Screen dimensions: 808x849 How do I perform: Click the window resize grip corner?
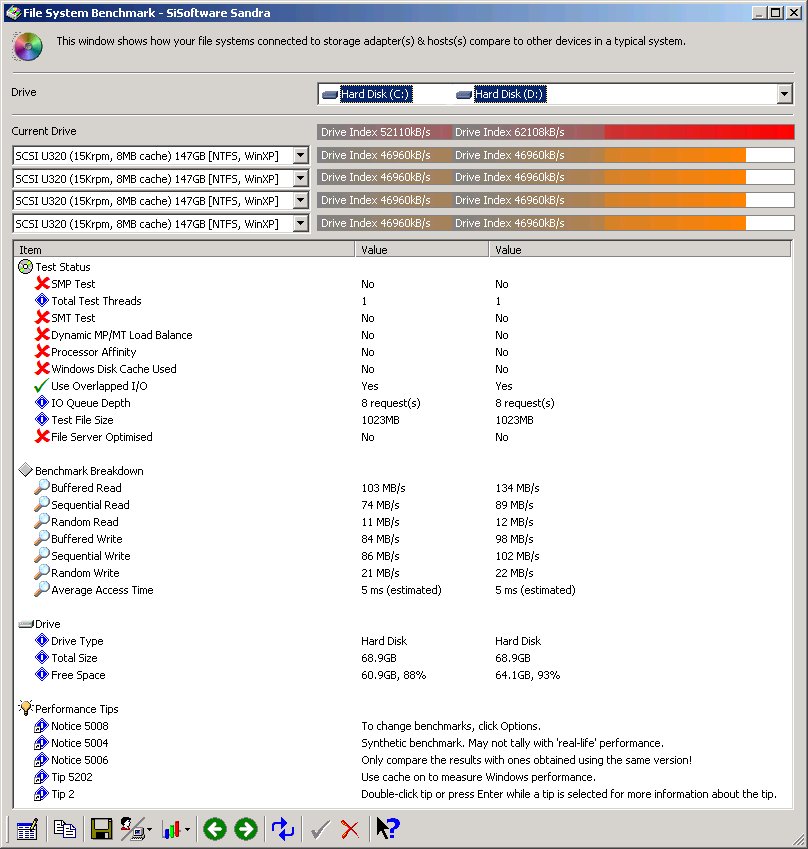tap(799, 840)
